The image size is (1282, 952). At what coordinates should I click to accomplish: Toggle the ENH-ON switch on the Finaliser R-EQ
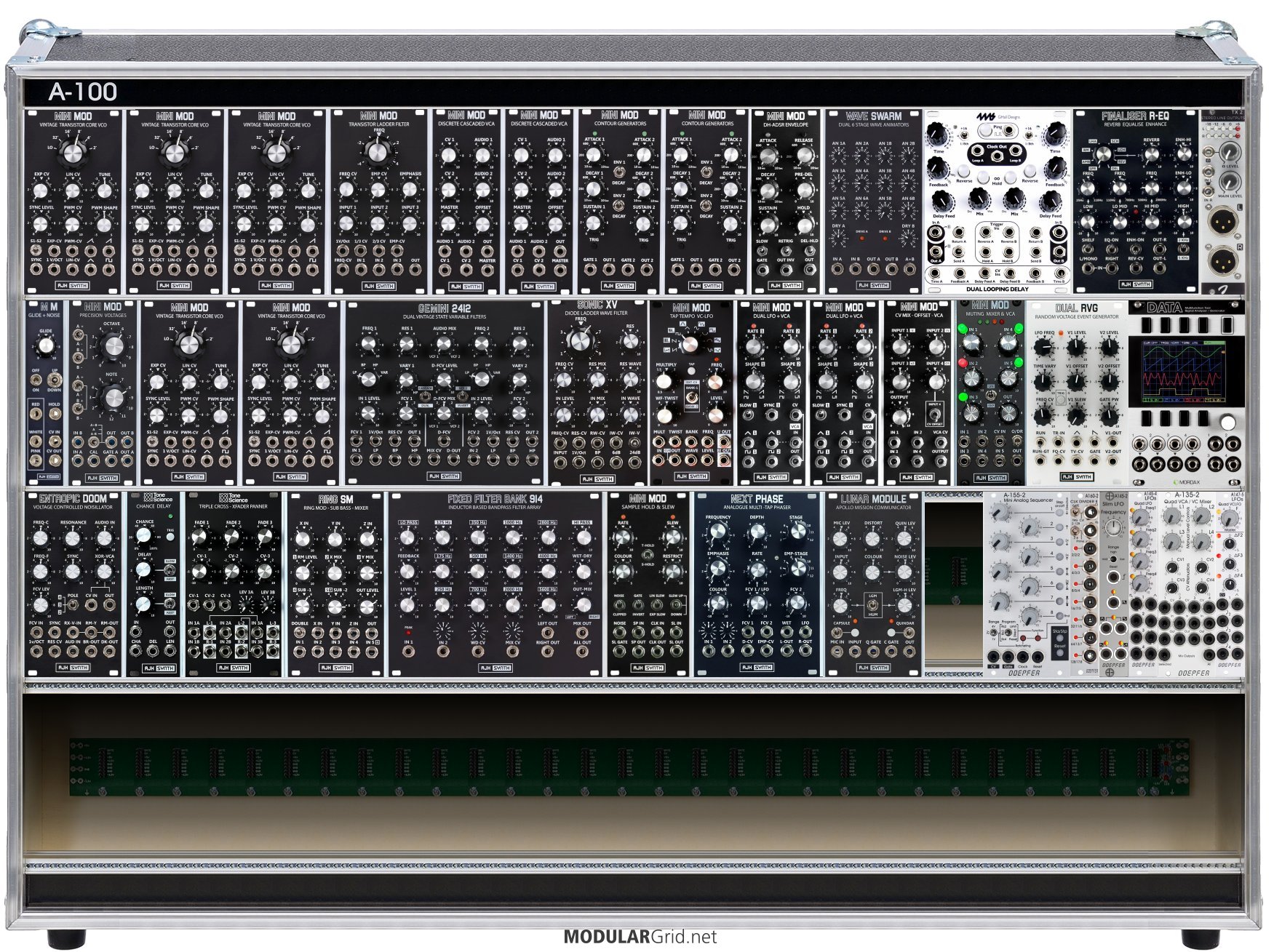click(1135, 249)
